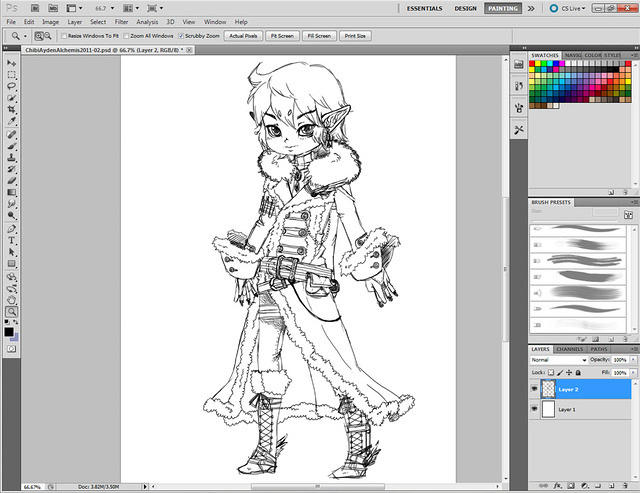Launch Bridge from the application bar
This screenshot has width=640, height=493.
[35, 8]
